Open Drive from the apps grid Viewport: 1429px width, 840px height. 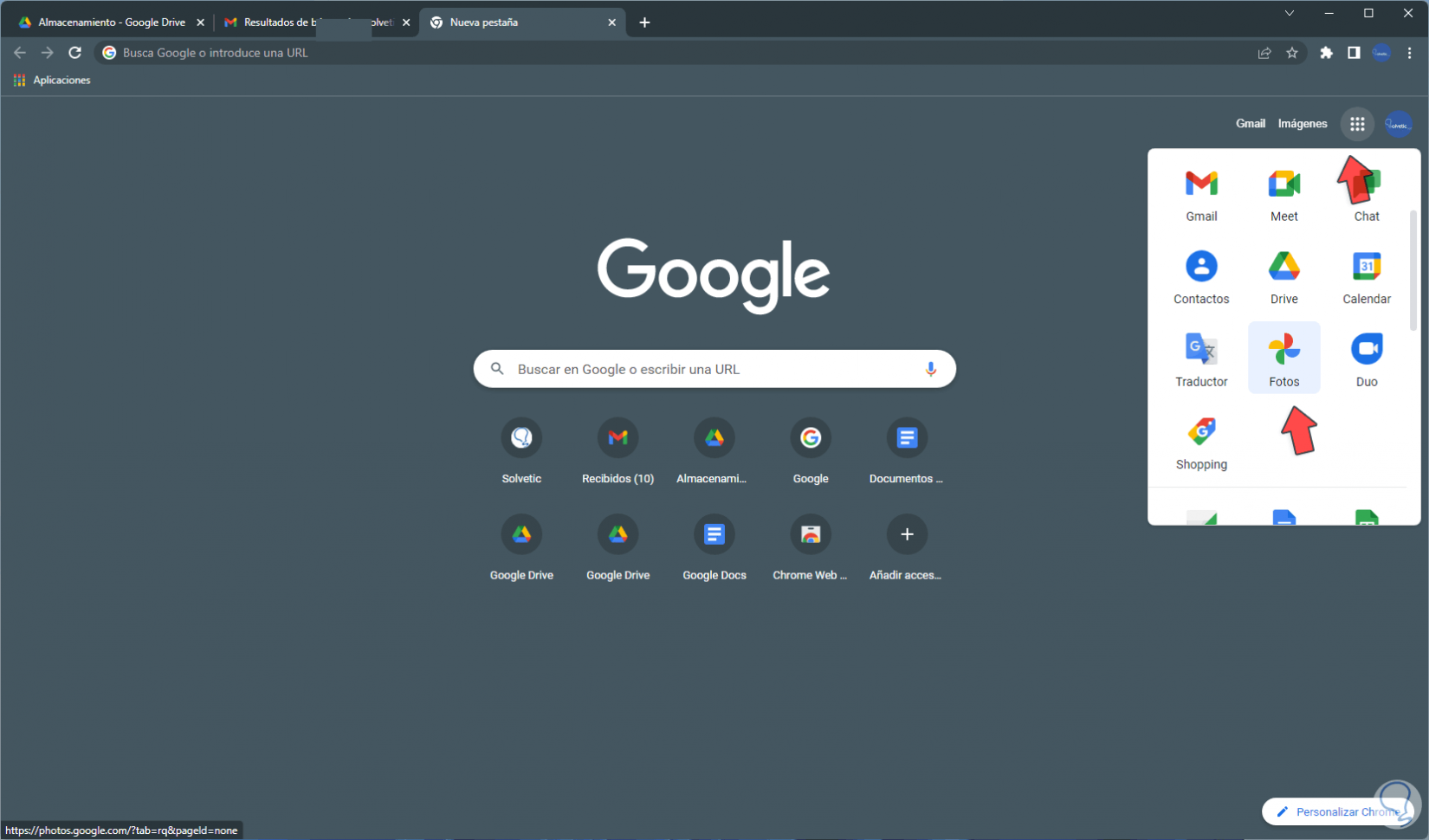click(1284, 278)
